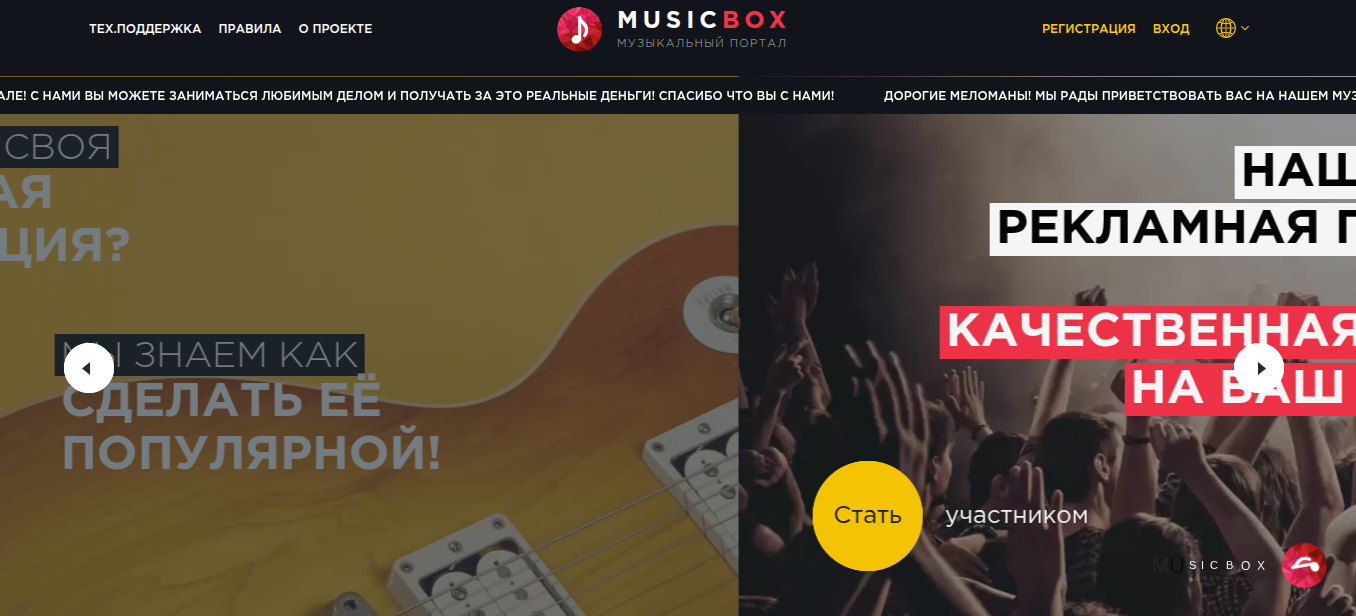Click the MUSICBOX wordmark in the header
The image size is (1356, 616).
coord(702,19)
